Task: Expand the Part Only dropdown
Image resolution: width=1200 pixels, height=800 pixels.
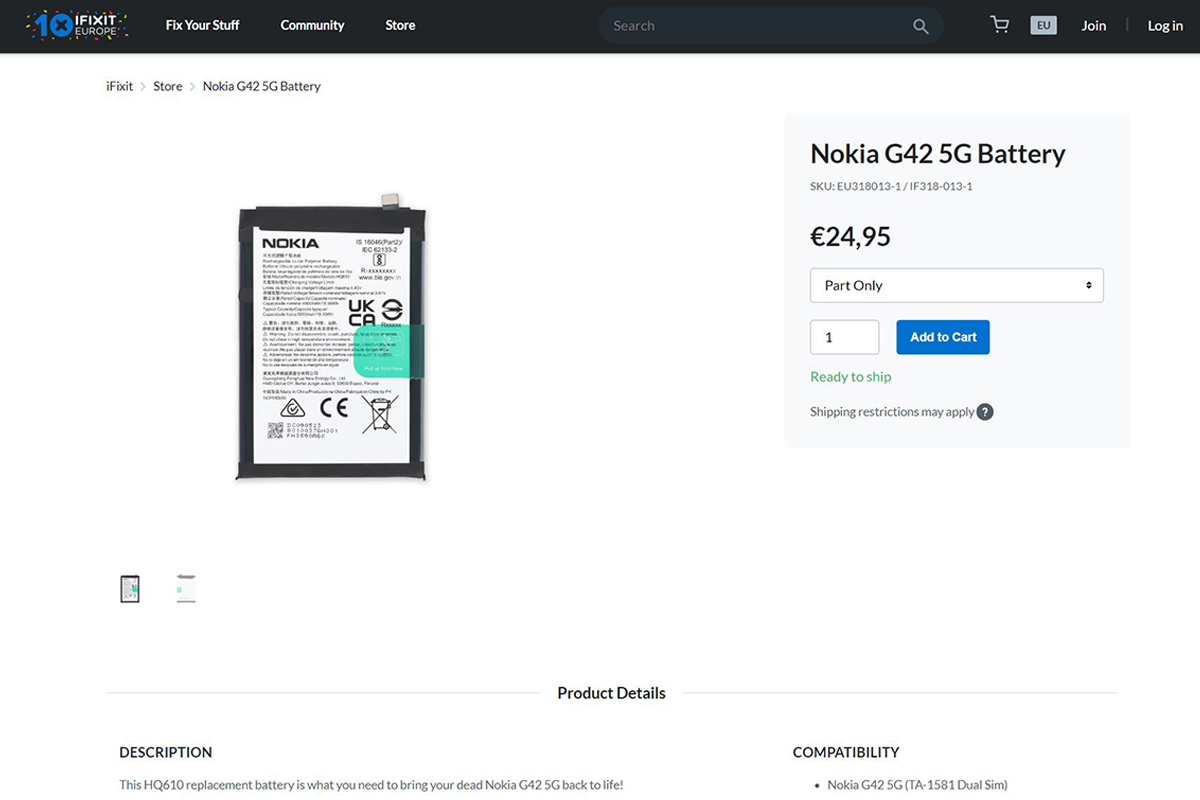Action: coord(957,285)
